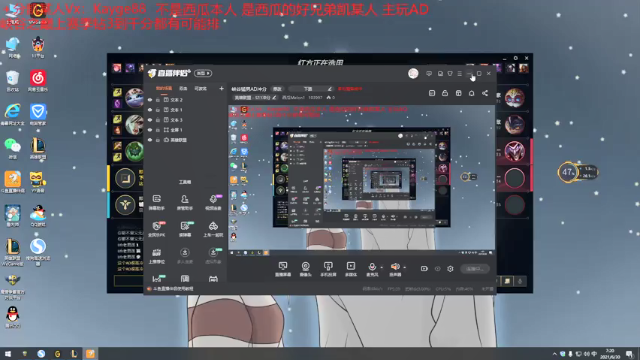Image resolution: width=640 pixels, height=360 pixels.
Task: Toggle visibility of the 全屏 1 source
Action: 150,130
